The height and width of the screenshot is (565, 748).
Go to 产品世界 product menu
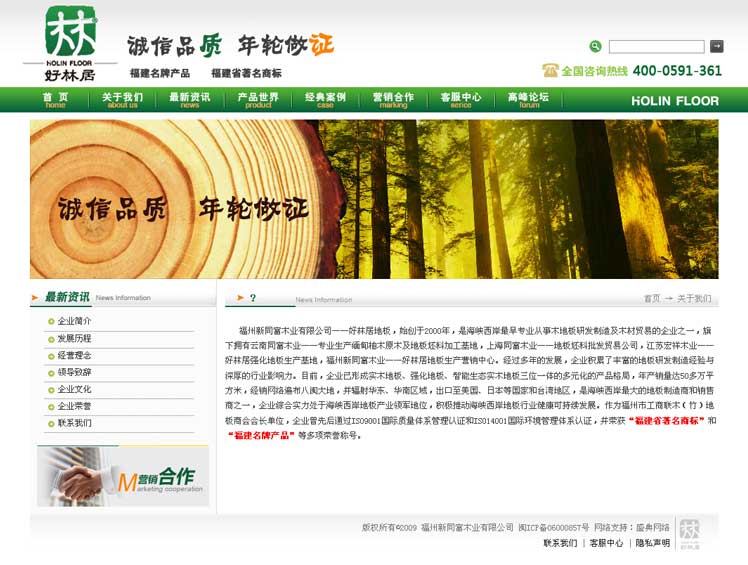[x=258, y=99]
